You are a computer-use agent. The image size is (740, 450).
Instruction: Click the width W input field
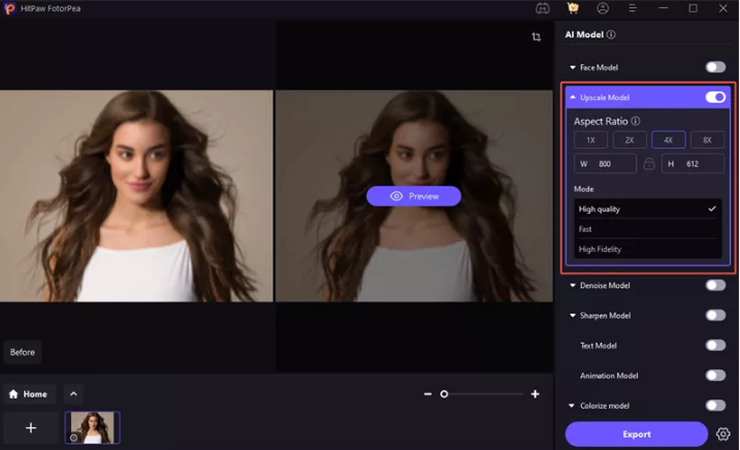point(605,164)
